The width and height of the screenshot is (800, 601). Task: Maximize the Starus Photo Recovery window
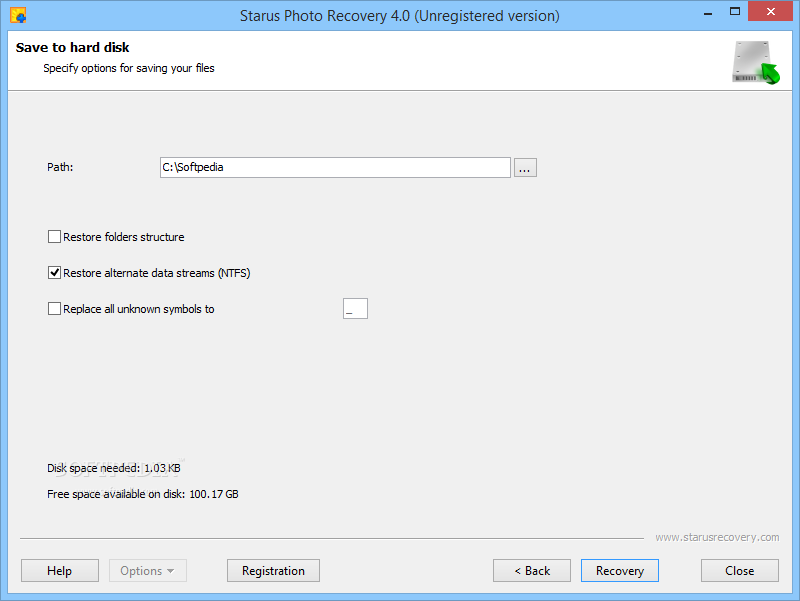[x=735, y=12]
